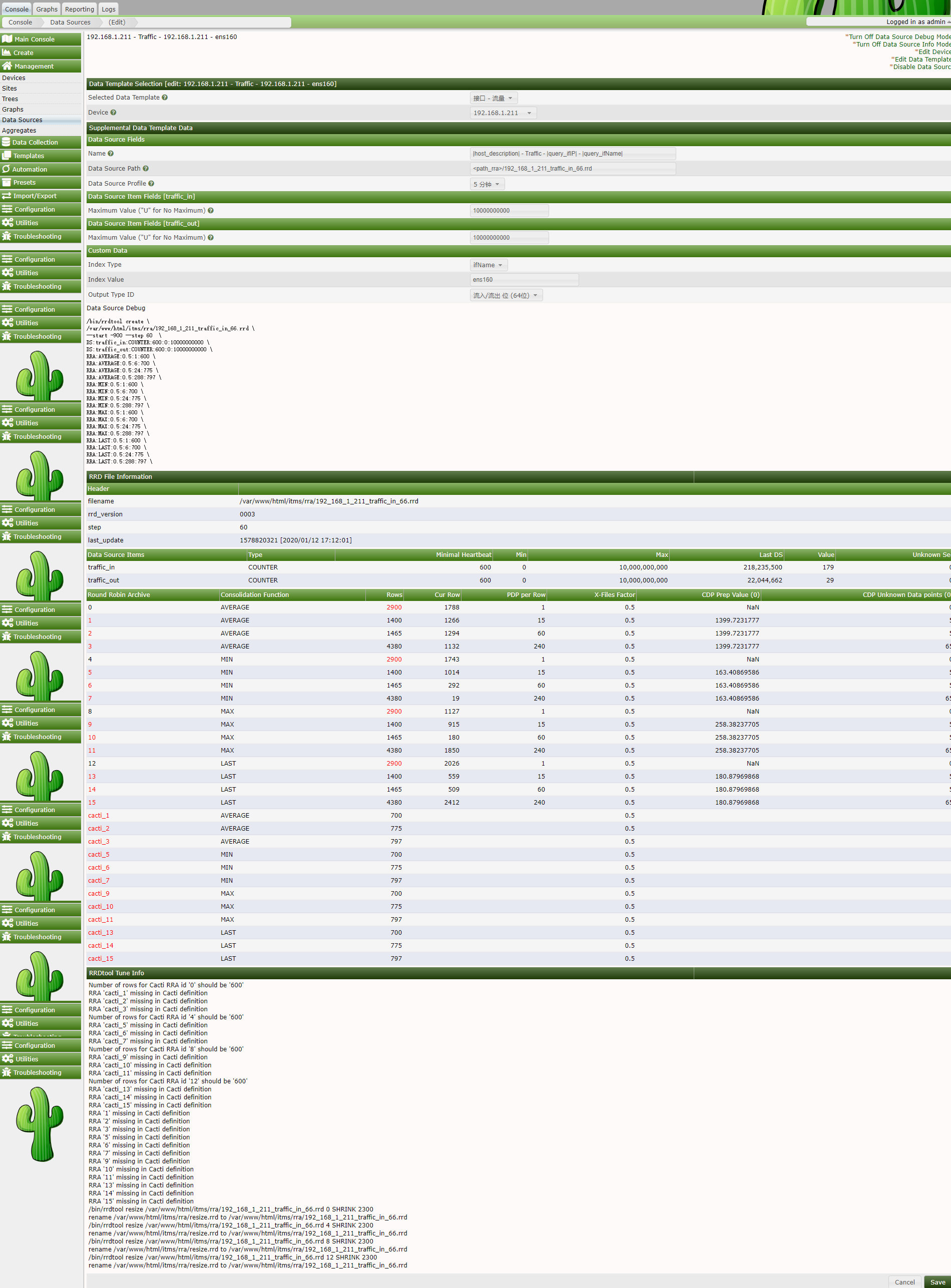Show help for traffic_in Maximum Value
Image resolution: width=951 pixels, height=1288 pixels.
[211, 211]
